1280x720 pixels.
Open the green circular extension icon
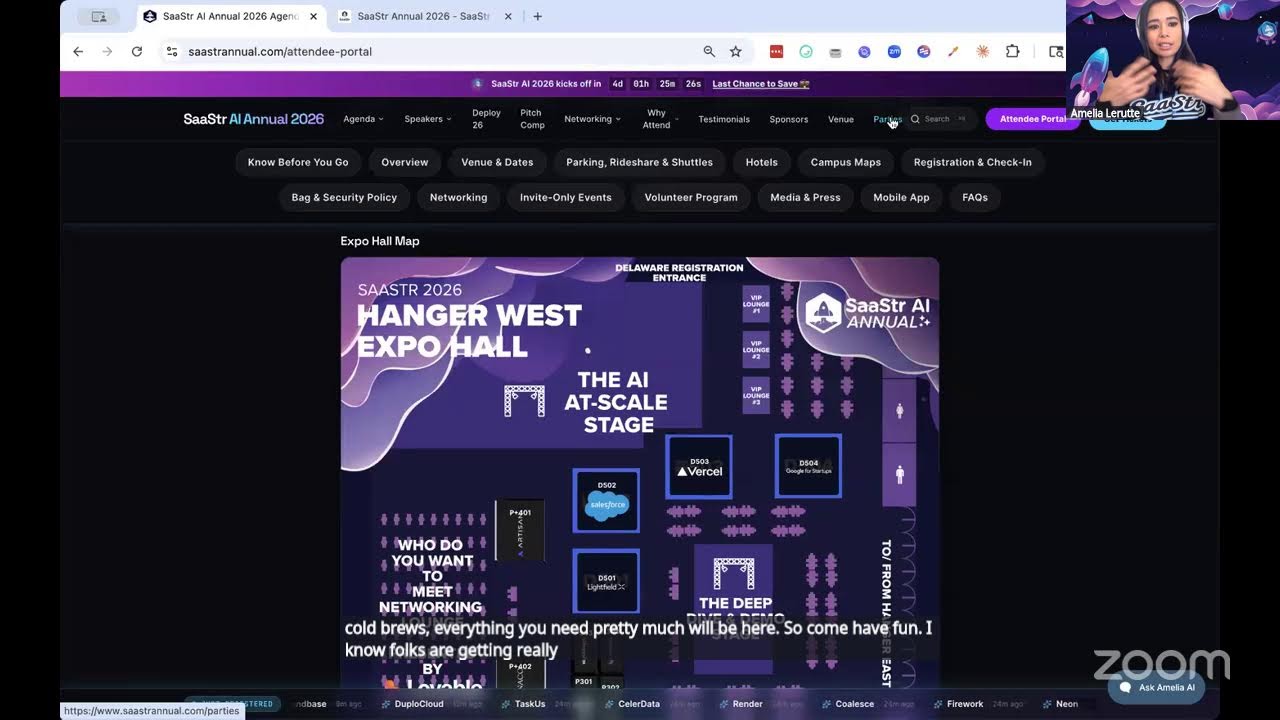[806, 51]
